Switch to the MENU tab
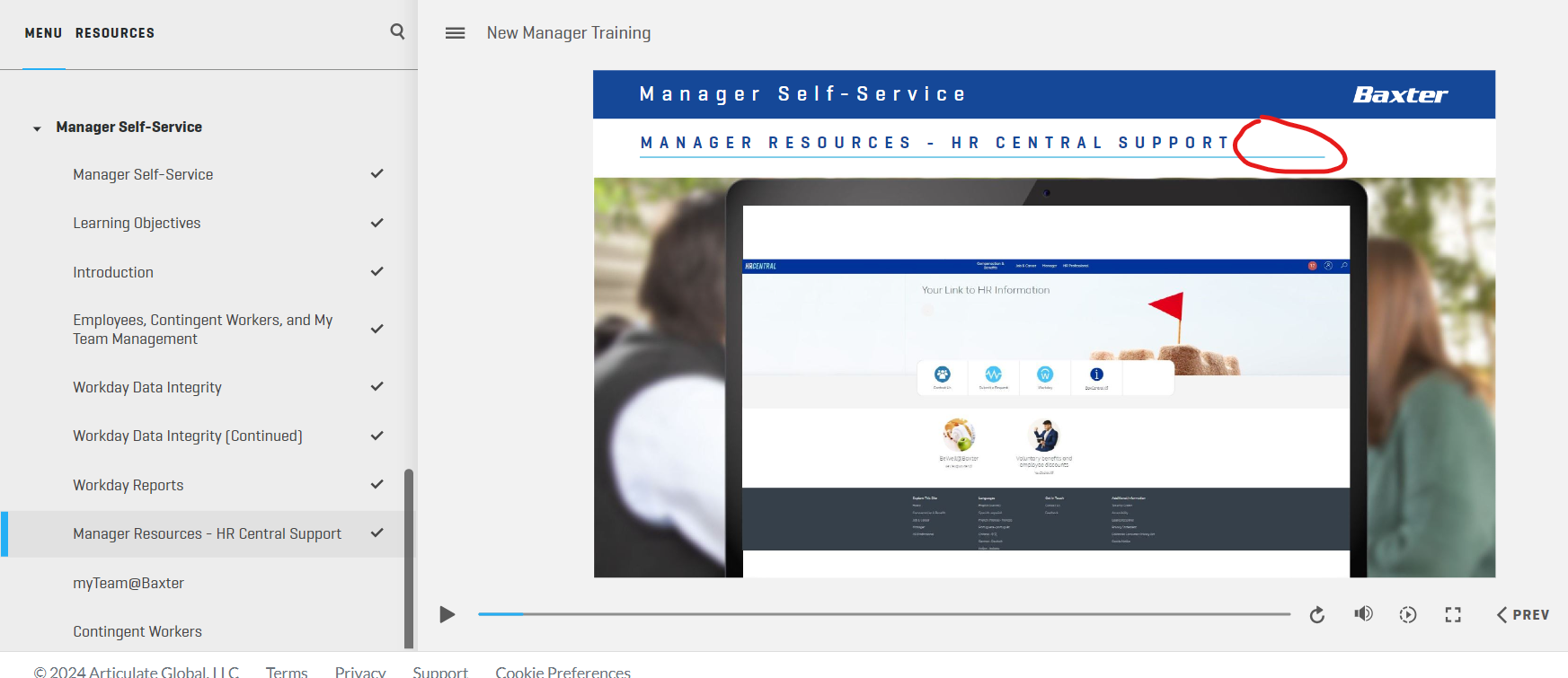The height and width of the screenshot is (678, 1568). click(x=43, y=33)
